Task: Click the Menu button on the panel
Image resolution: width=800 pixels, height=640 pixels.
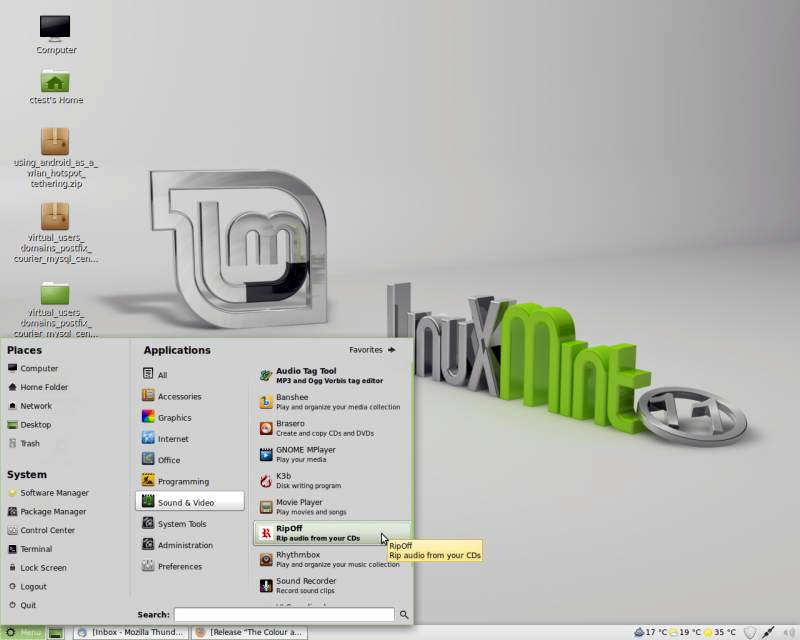Action: (24, 632)
